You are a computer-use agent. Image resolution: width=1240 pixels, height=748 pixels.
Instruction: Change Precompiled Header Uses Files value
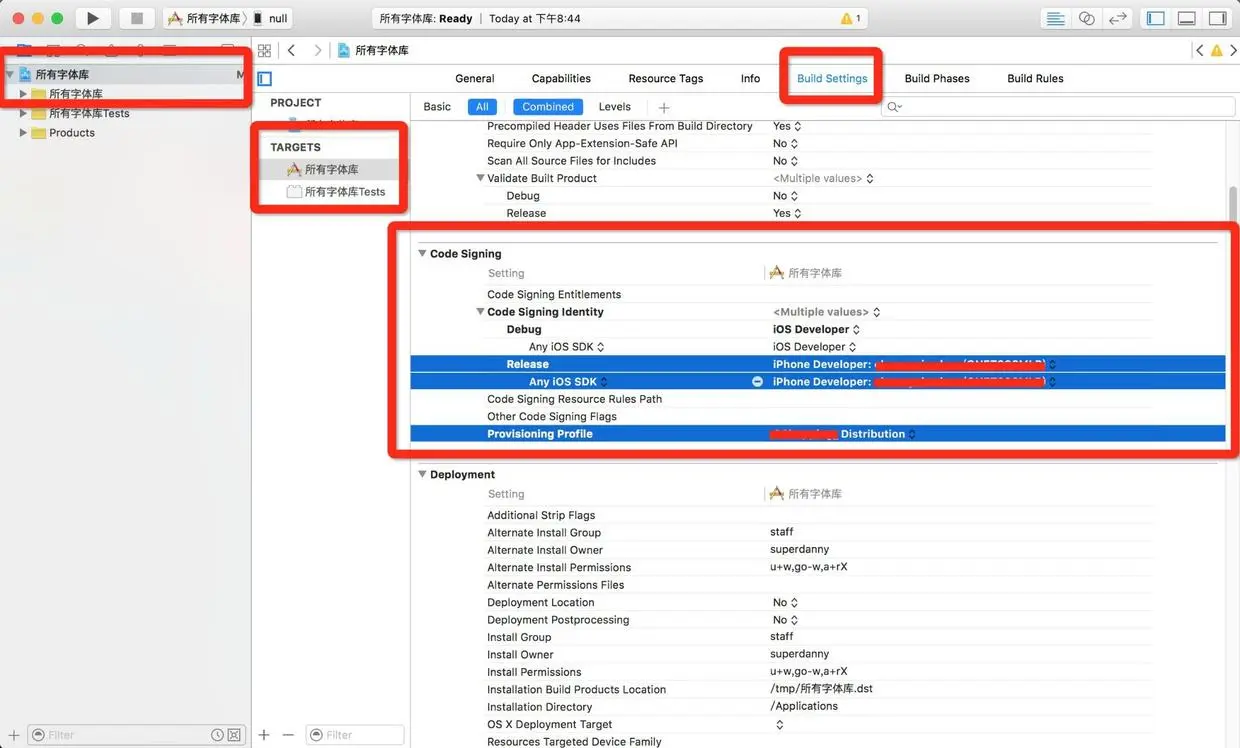tap(787, 126)
